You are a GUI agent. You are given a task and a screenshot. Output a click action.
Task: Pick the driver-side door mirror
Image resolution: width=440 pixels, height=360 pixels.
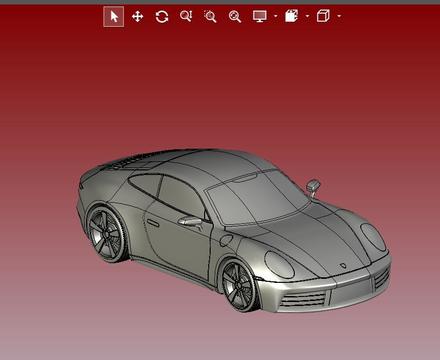pos(191,221)
